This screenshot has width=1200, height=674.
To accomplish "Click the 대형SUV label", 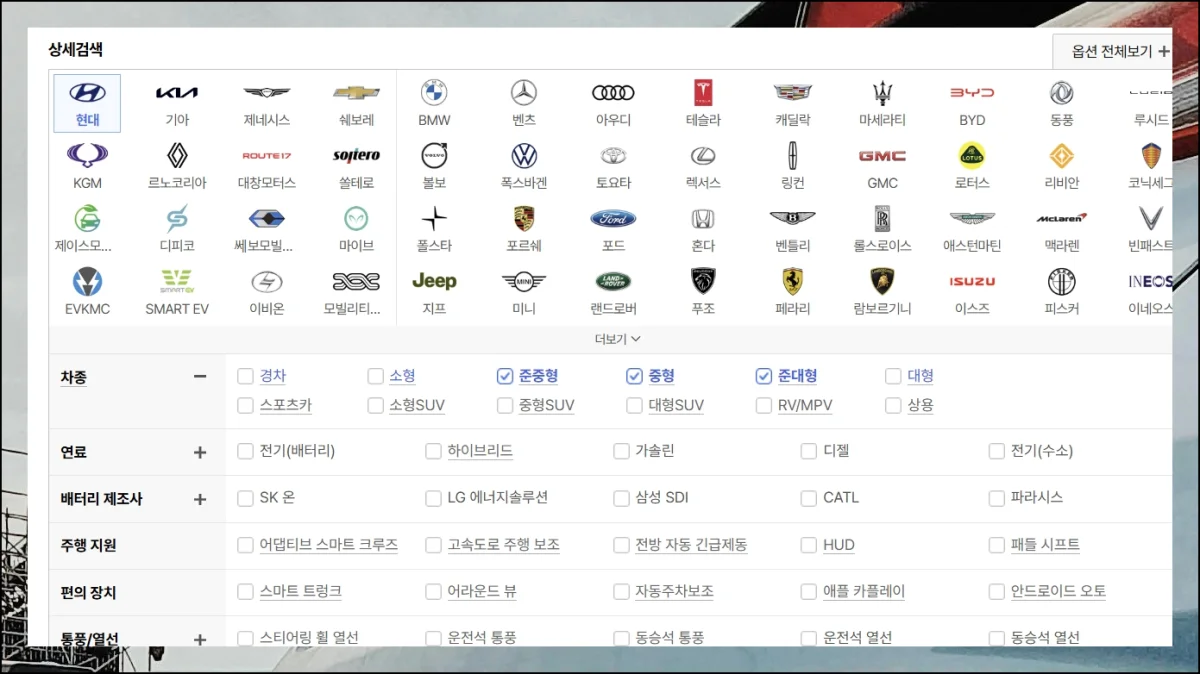I will (x=676, y=405).
